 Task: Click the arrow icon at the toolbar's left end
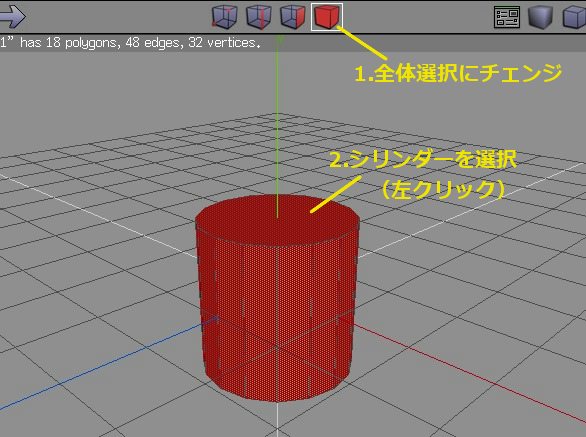[x=12, y=16]
